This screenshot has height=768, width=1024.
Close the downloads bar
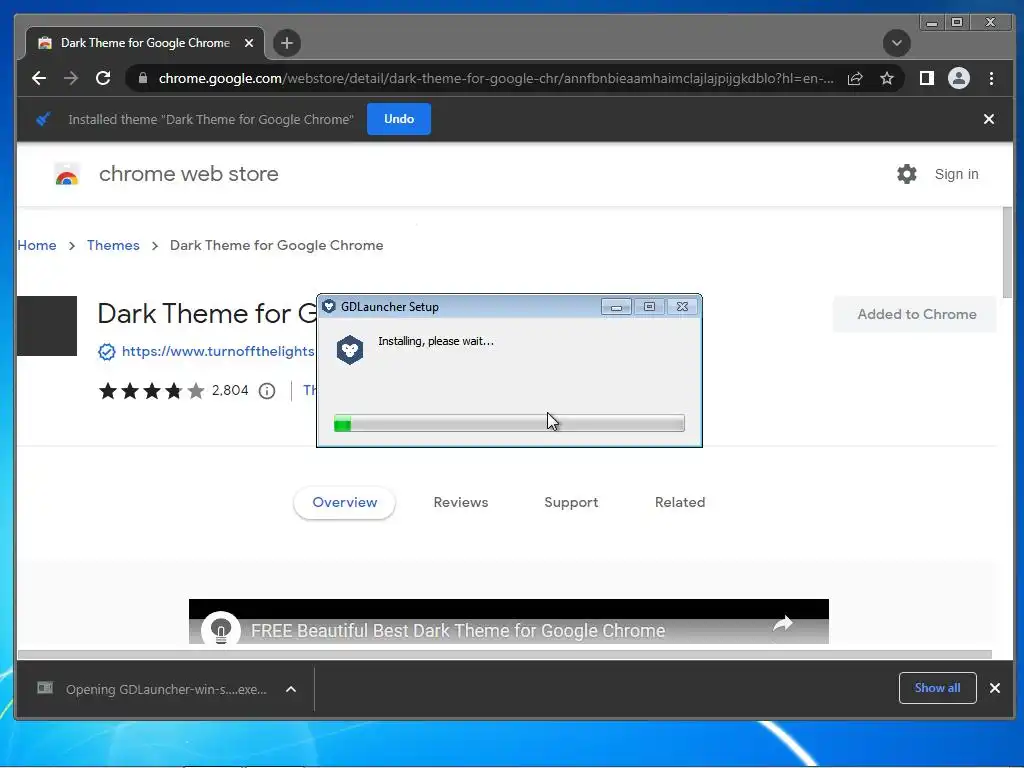tap(995, 688)
